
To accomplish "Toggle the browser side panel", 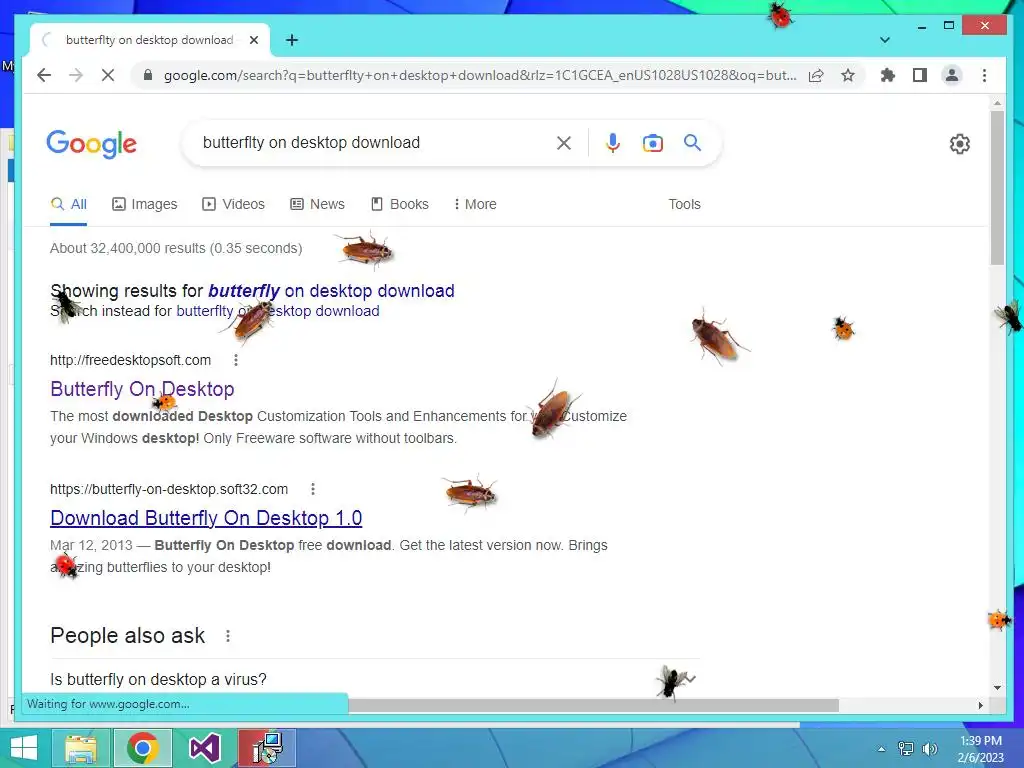I will point(920,75).
